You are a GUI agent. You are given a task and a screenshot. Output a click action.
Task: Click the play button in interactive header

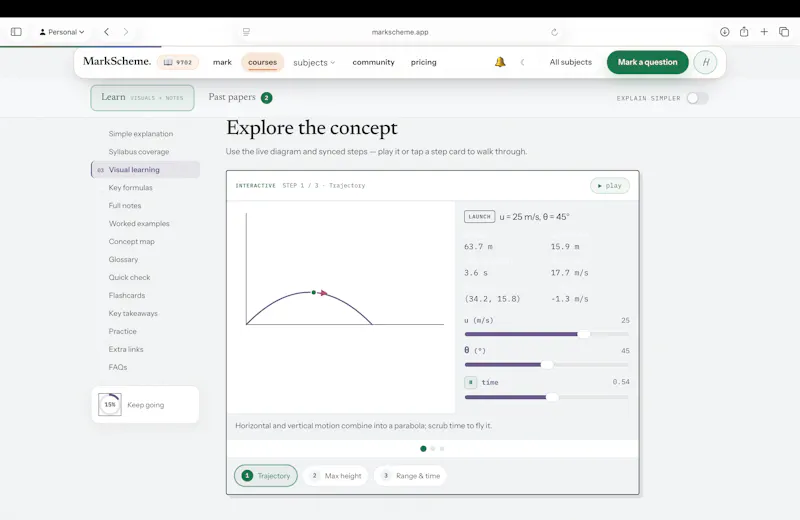610,186
